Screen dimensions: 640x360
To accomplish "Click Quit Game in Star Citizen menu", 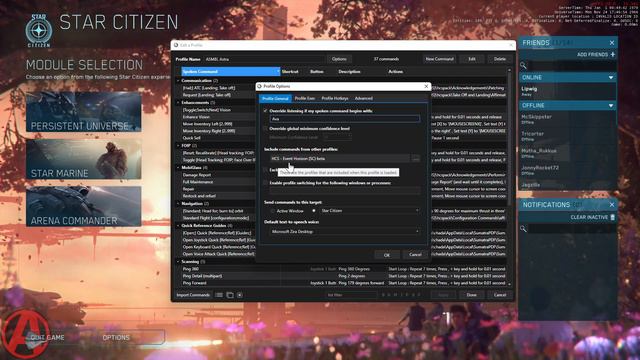I will (47, 338).
